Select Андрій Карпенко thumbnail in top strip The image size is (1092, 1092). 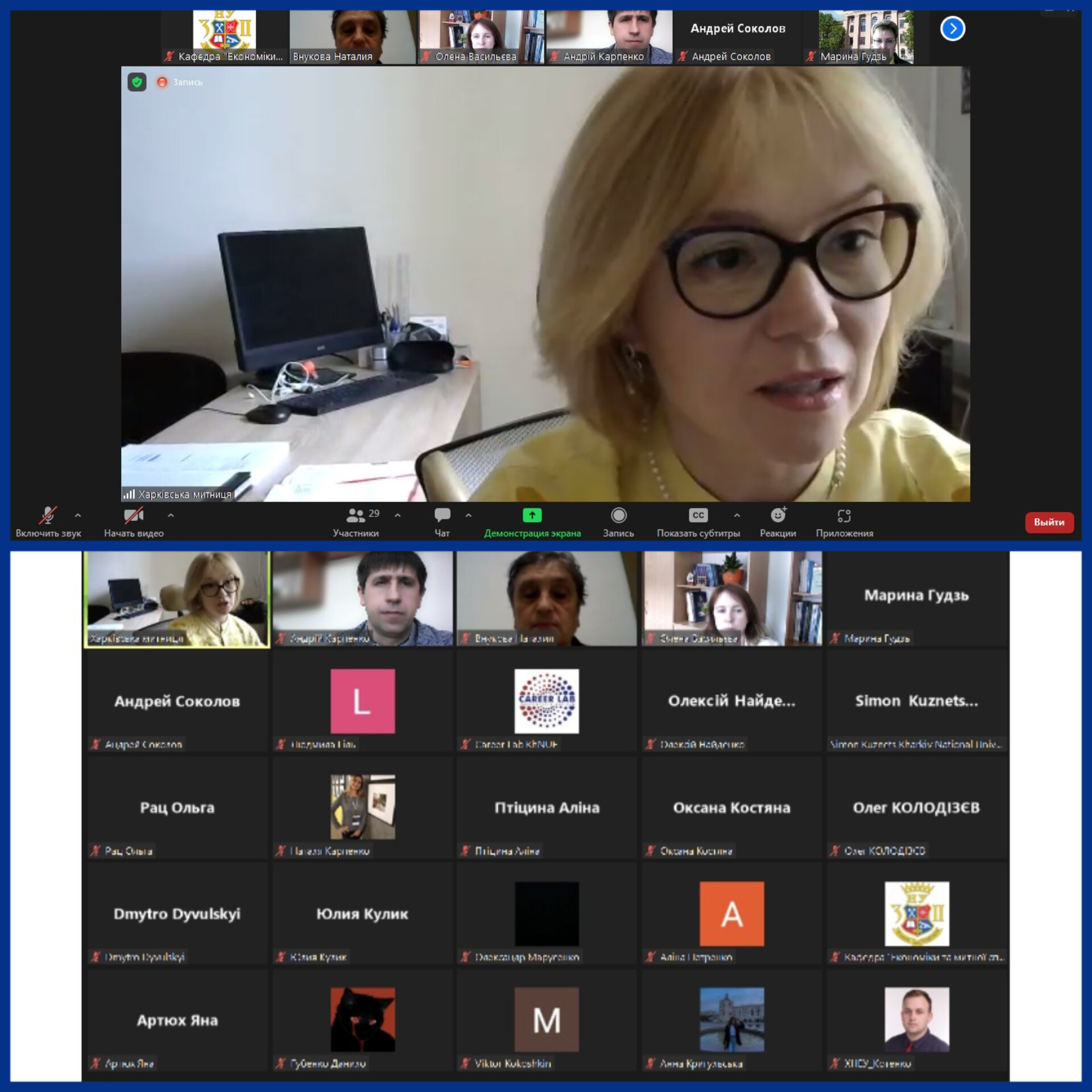pos(609,35)
